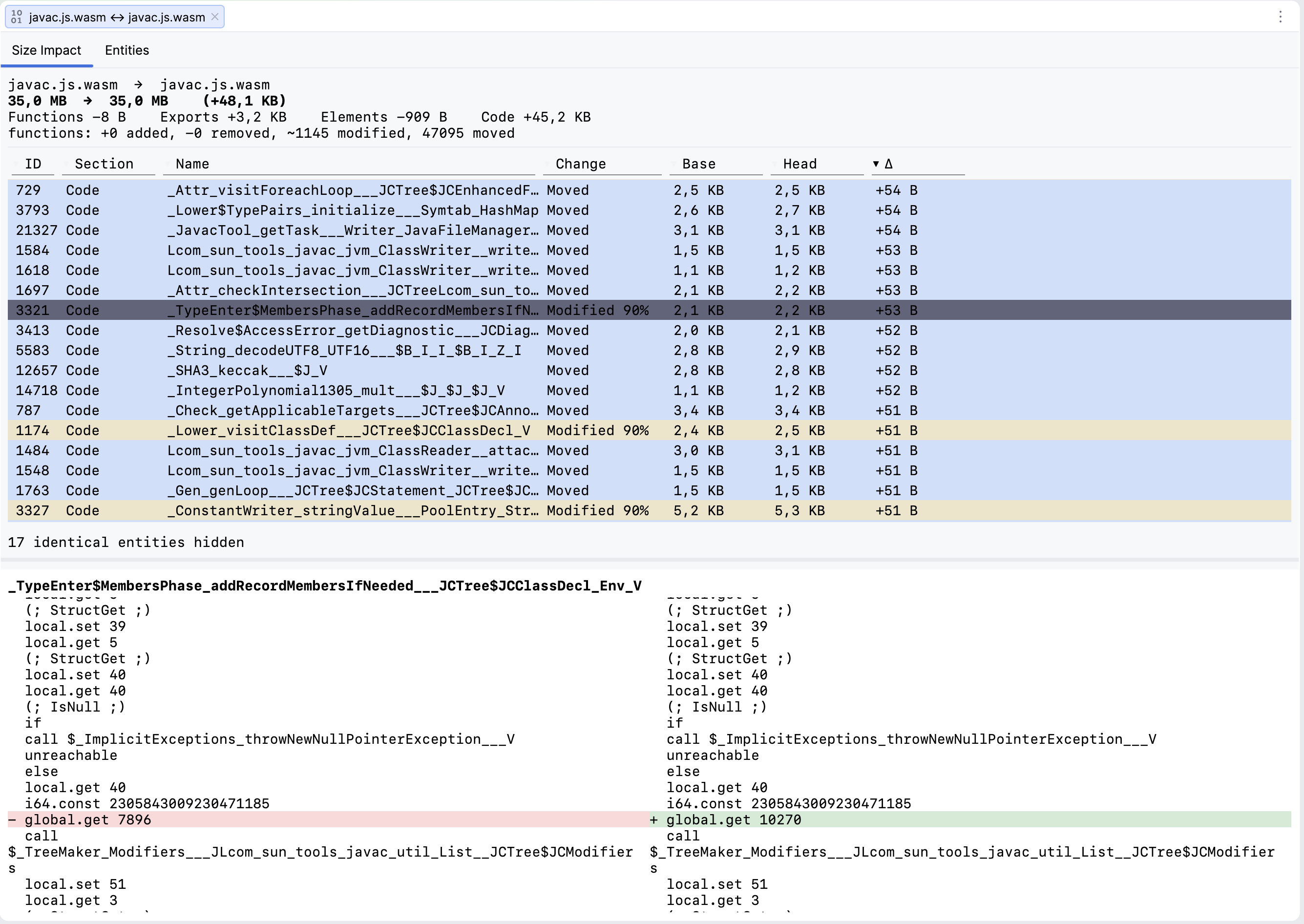Select row 1618 ClassWriter write
1304x924 pixels.
pos(649,270)
